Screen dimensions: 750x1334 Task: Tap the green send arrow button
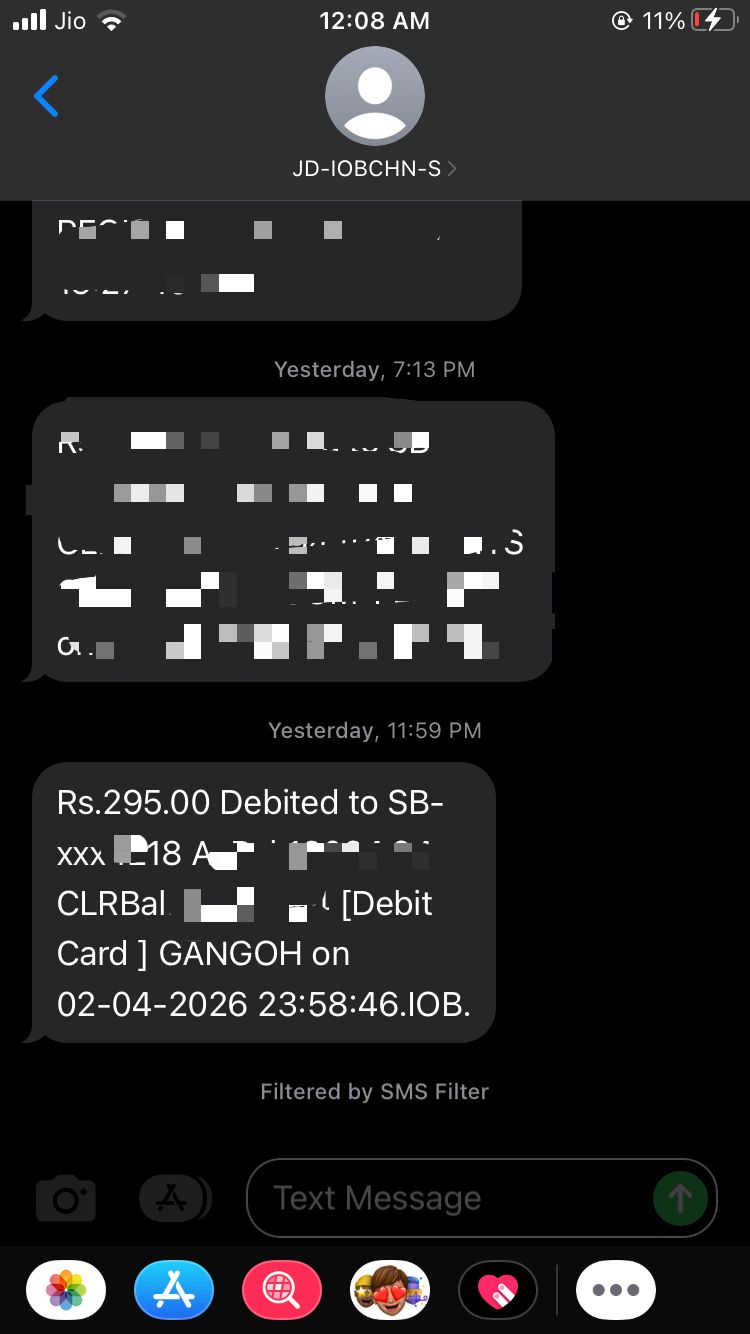[x=680, y=1198]
